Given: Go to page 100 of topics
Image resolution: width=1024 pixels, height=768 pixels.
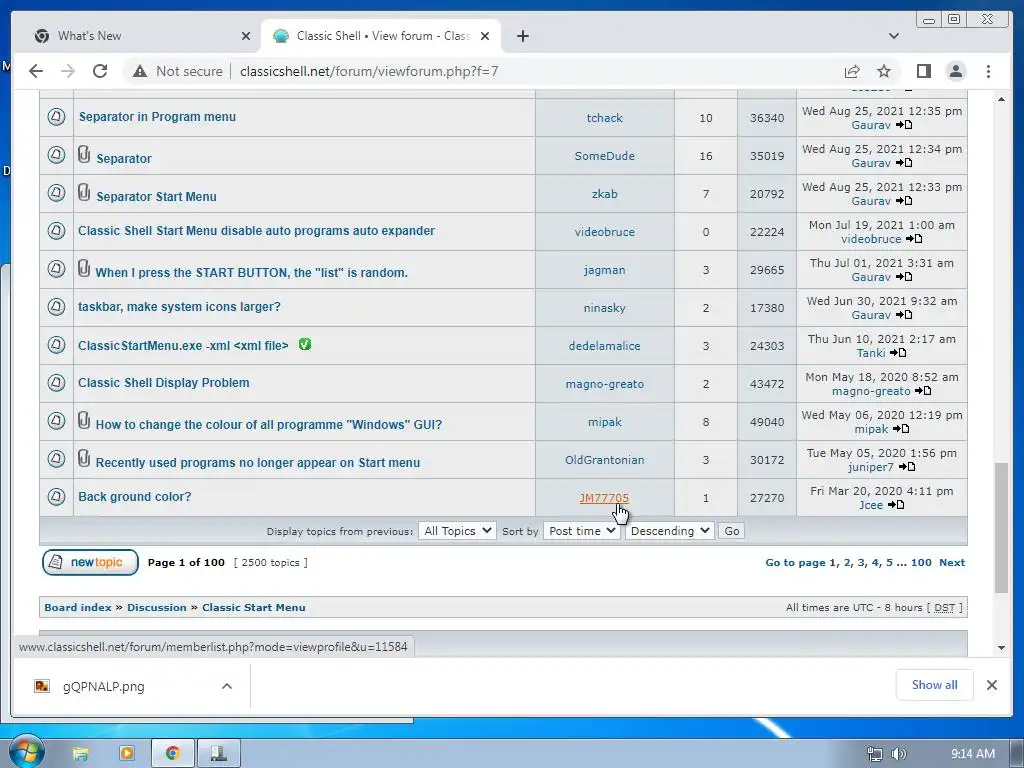Looking at the screenshot, I should (x=921, y=562).
